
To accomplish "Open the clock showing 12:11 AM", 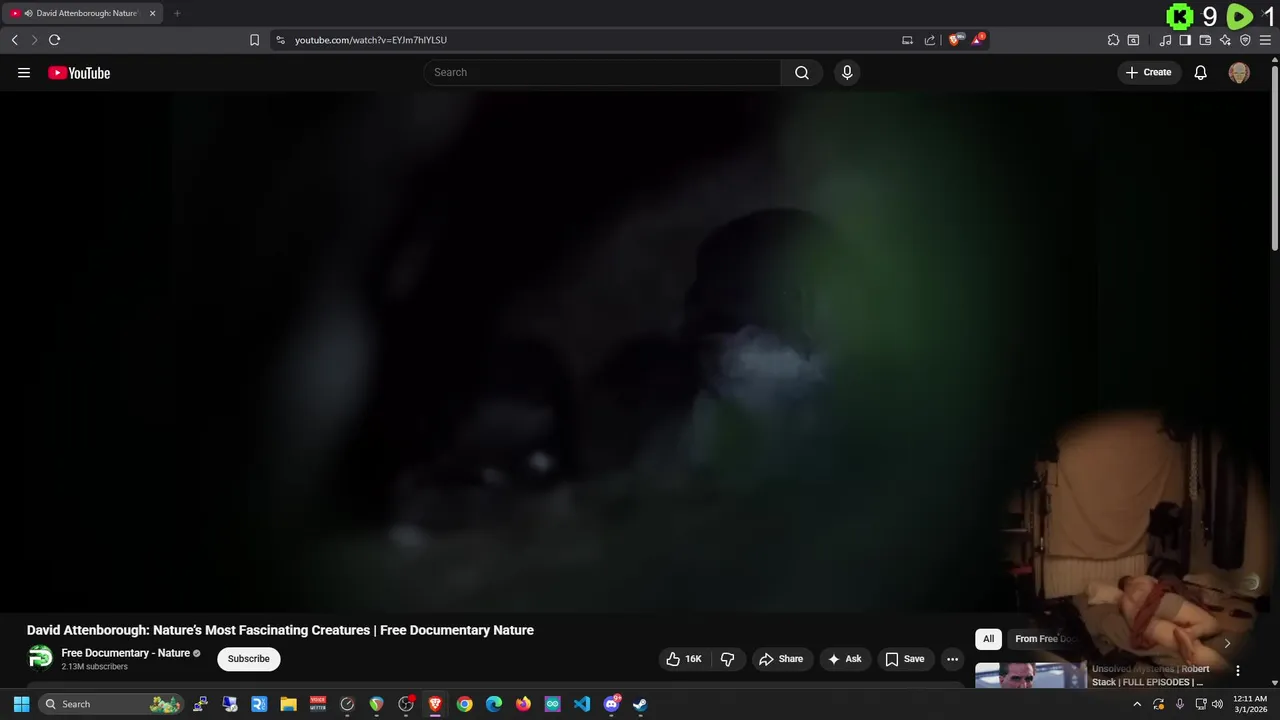I will pos(1250,704).
